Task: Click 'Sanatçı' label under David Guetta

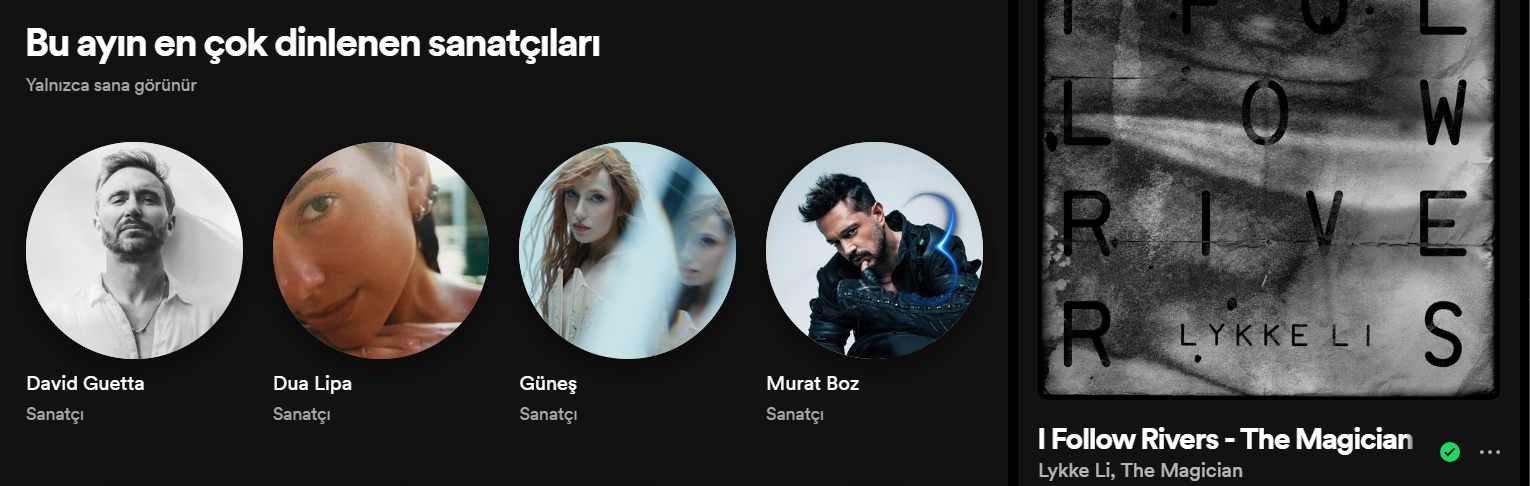Action: click(55, 413)
